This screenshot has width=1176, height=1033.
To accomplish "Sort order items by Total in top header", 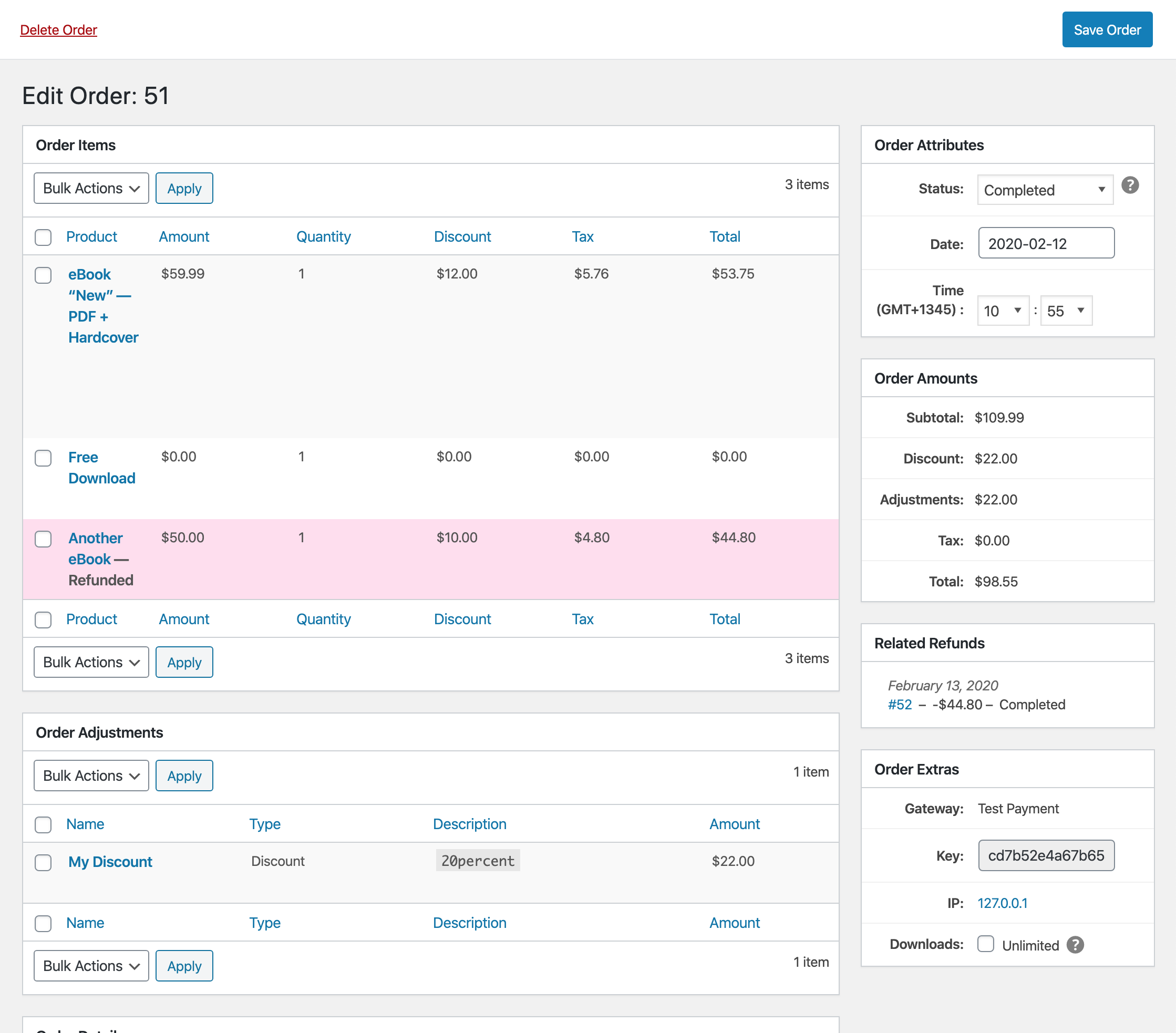I will [725, 236].
